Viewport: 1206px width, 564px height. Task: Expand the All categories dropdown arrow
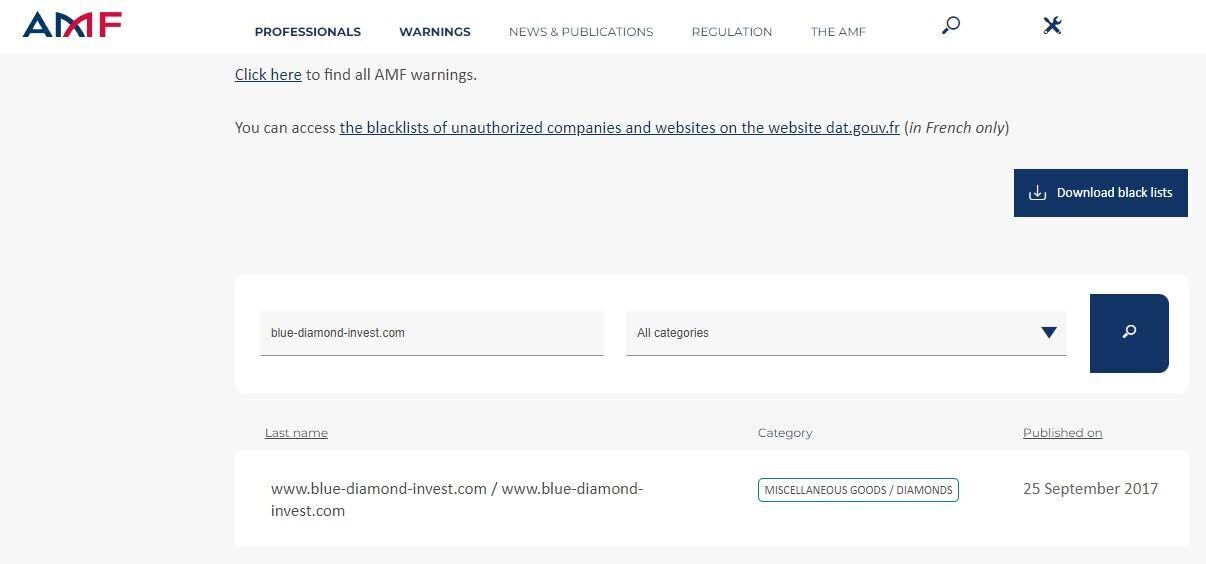point(1049,333)
